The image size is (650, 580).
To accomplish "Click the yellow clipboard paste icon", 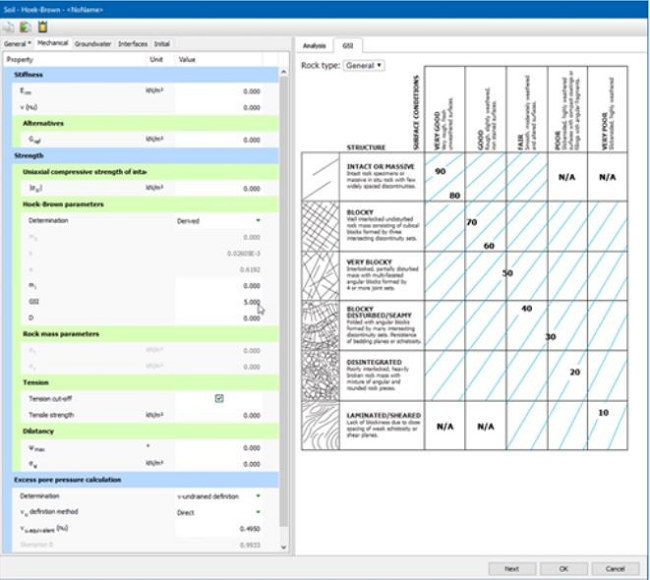I will click(42, 27).
